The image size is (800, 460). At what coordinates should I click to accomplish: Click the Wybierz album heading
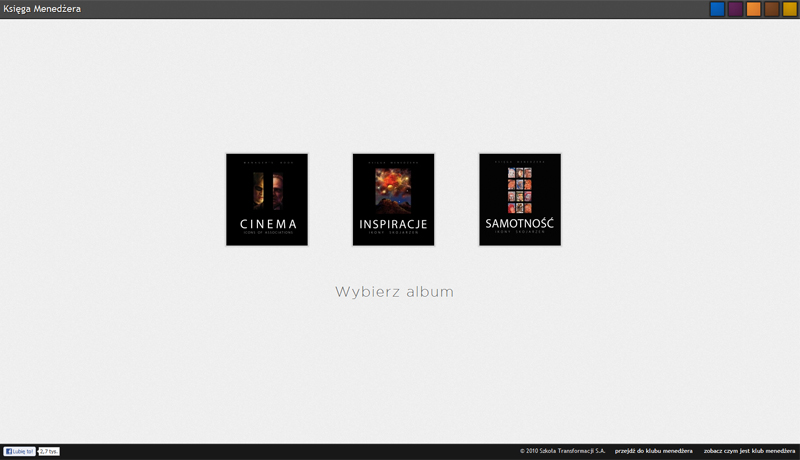[x=394, y=292]
